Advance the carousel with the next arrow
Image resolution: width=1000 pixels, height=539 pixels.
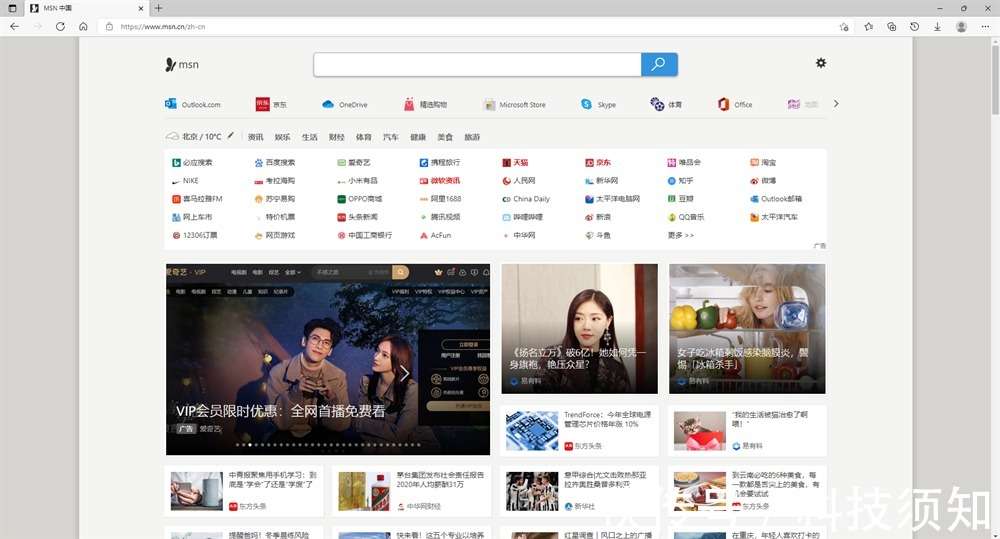(x=404, y=374)
